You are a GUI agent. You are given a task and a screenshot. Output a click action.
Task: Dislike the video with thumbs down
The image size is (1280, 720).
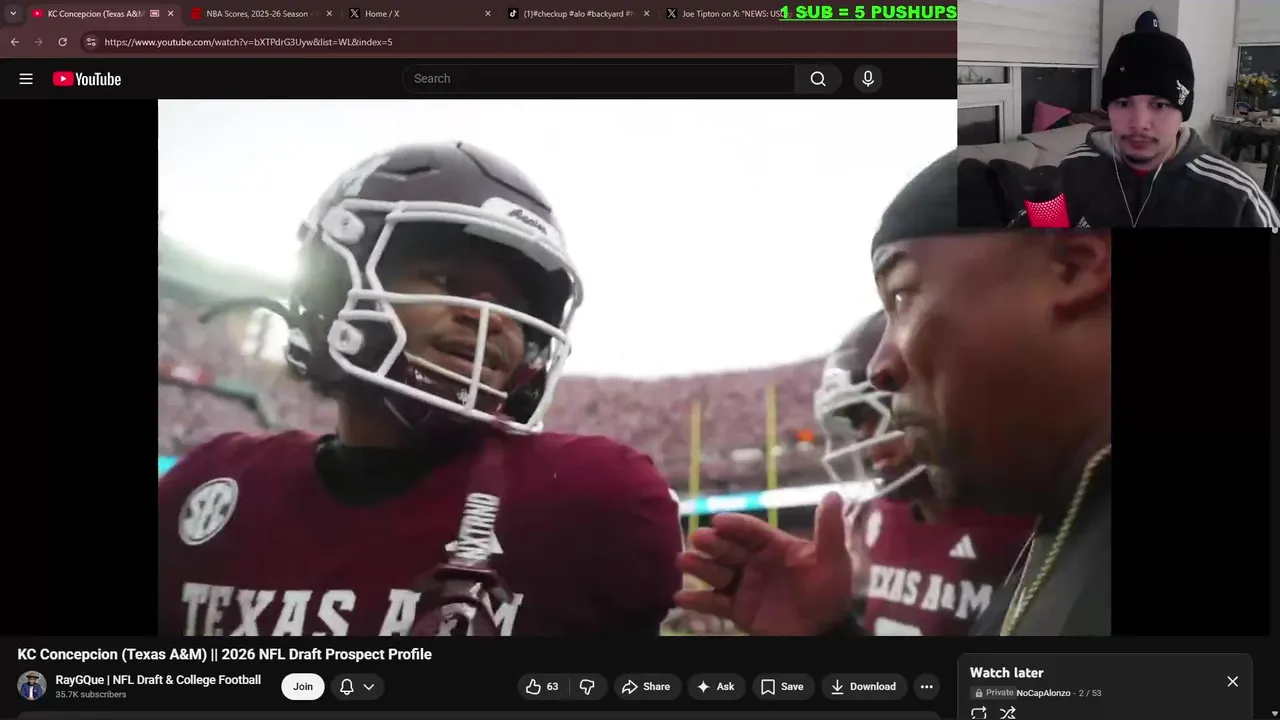tap(587, 686)
